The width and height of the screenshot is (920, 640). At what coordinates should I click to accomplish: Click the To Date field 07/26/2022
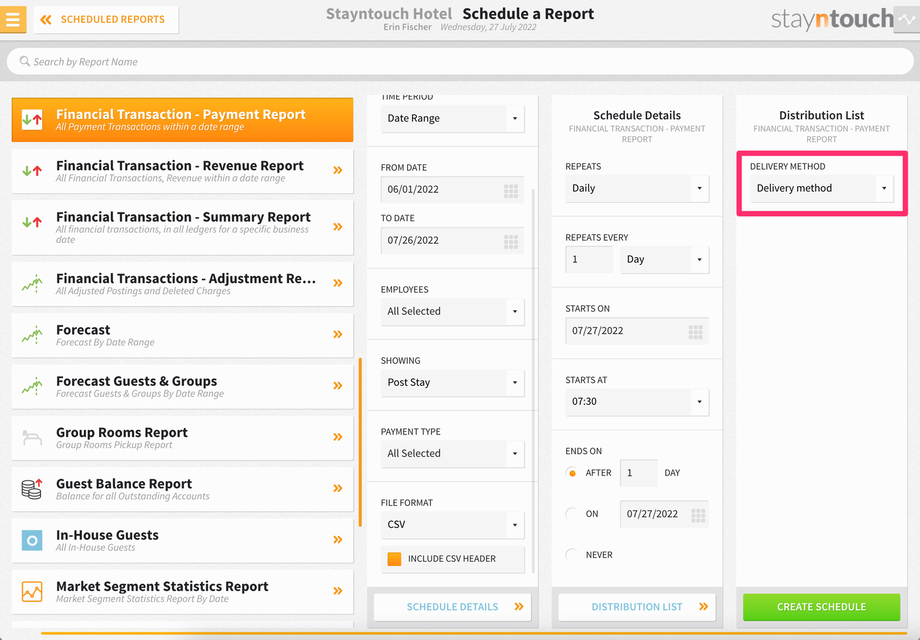click(452, 241)
